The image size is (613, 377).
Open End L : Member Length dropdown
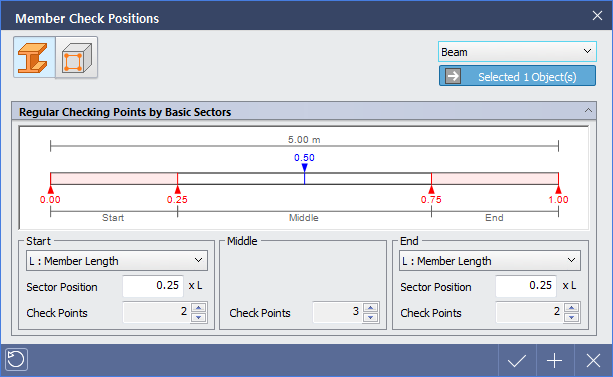point(490,260)
